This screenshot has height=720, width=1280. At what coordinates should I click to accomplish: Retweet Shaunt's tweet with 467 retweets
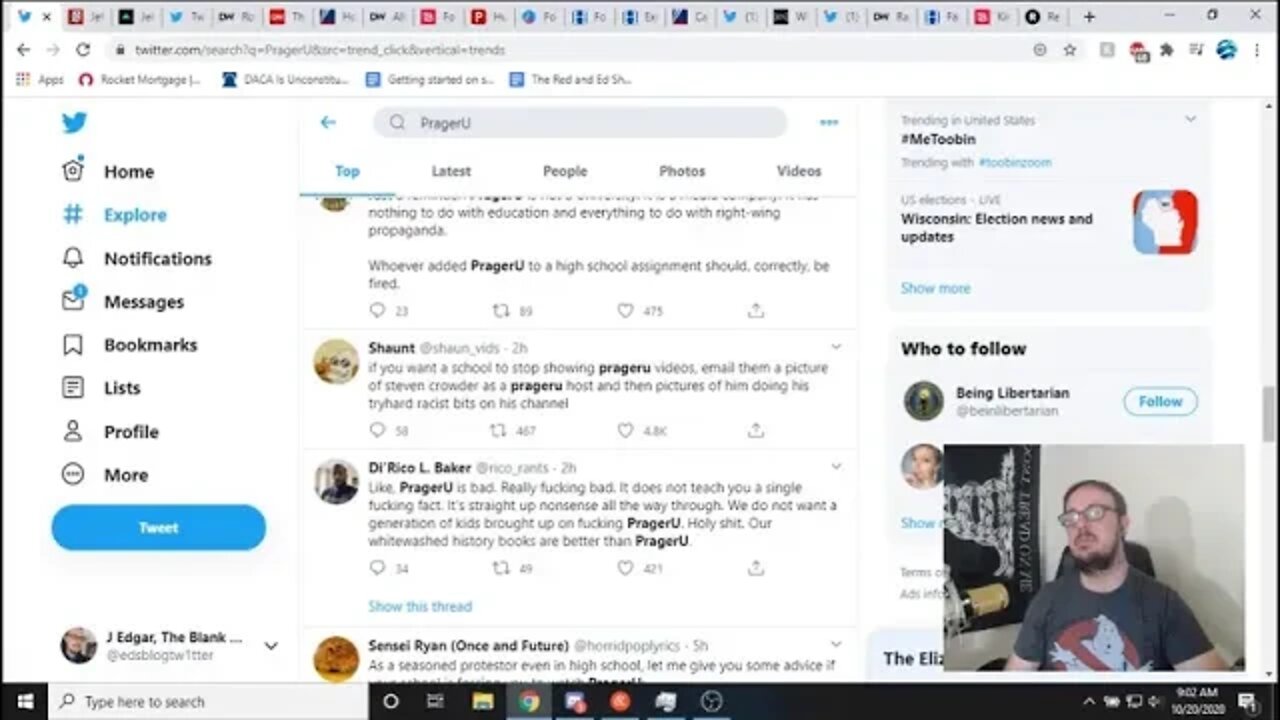(x=498, y=430)
